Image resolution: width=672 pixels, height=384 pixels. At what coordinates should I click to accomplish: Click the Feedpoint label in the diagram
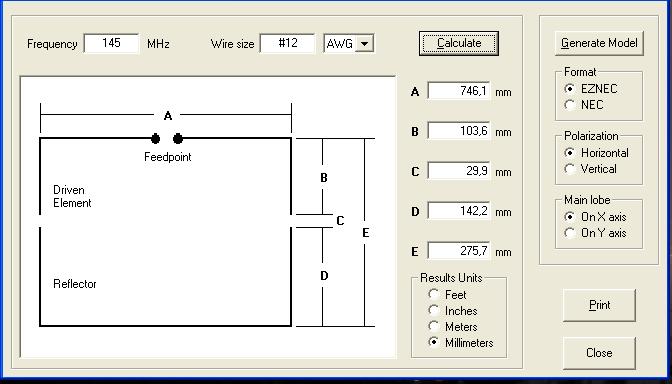coord(168,157)
